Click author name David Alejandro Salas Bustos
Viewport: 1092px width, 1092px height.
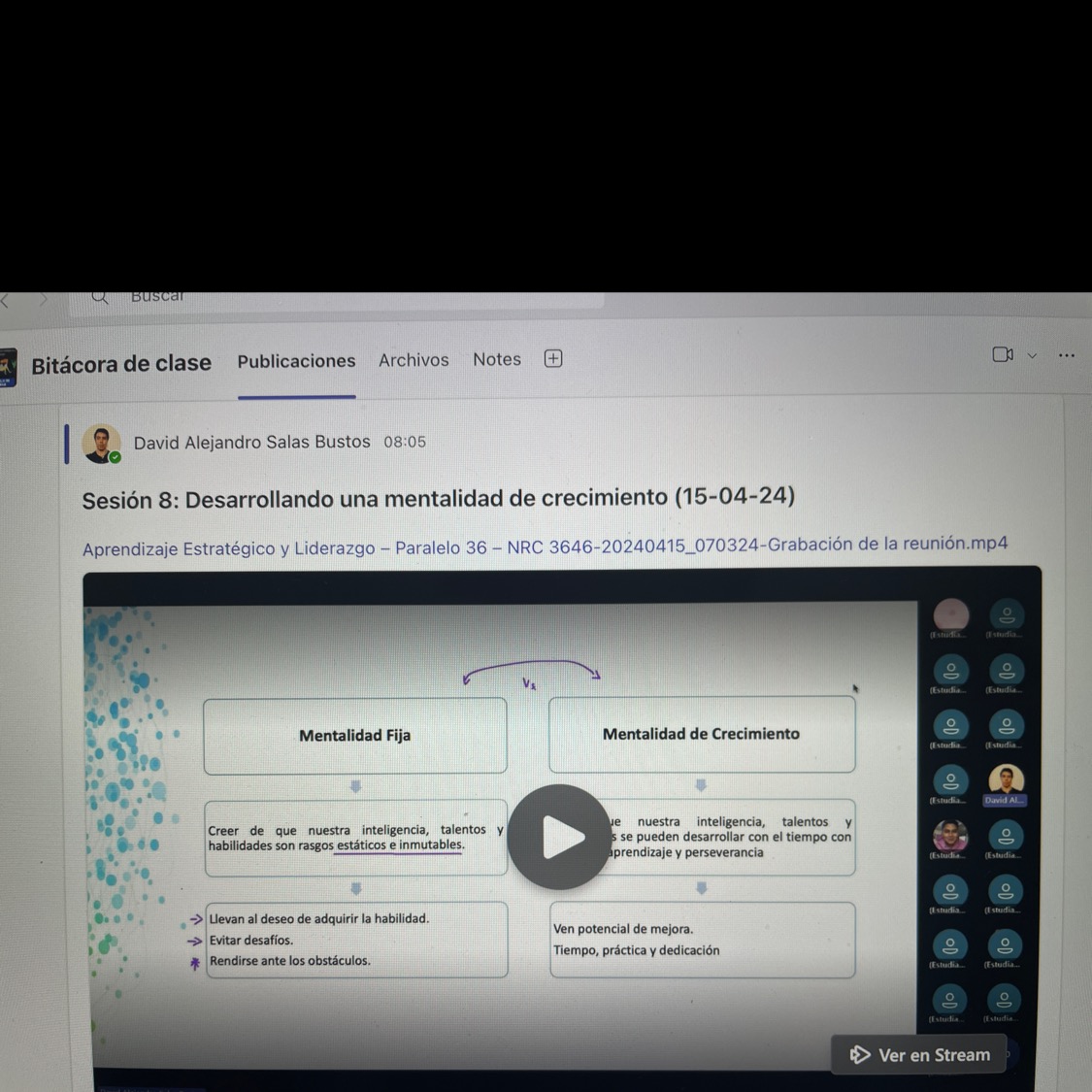click(251, 443)
